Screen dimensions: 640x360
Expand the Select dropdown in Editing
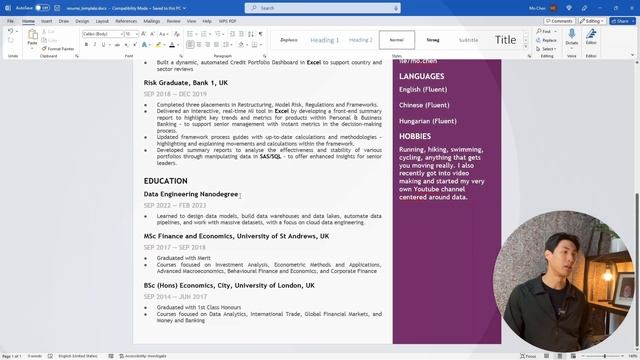coord(547,49)
